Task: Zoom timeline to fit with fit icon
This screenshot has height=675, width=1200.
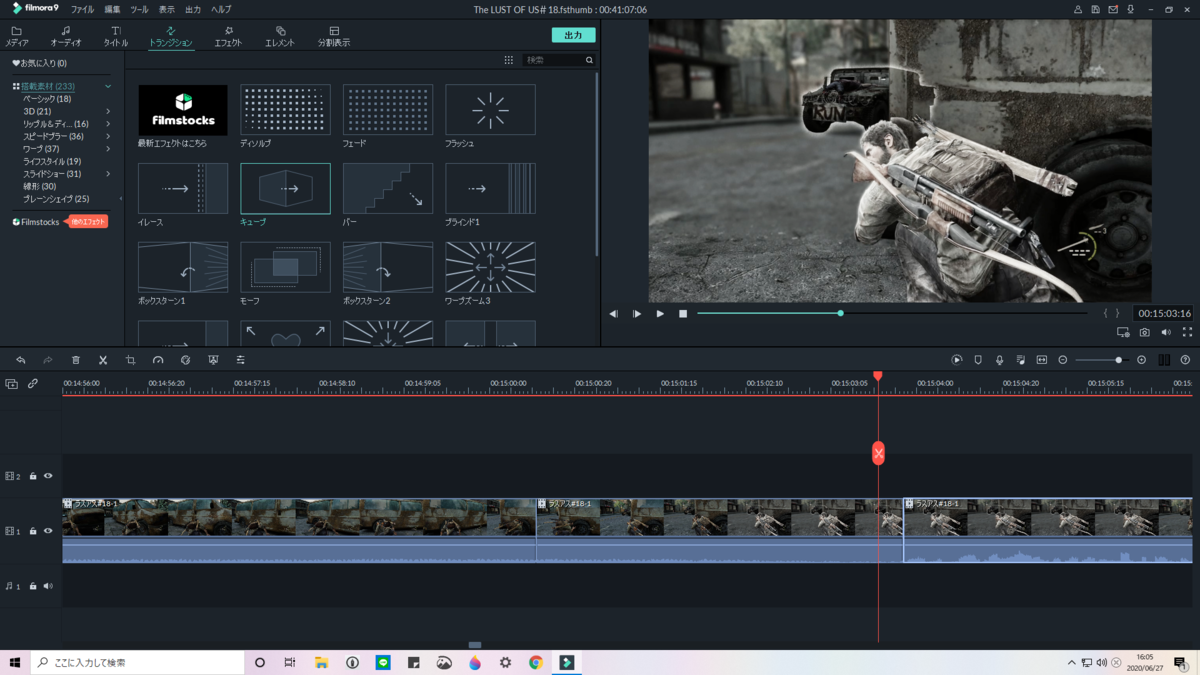Action: (1041, 360)
